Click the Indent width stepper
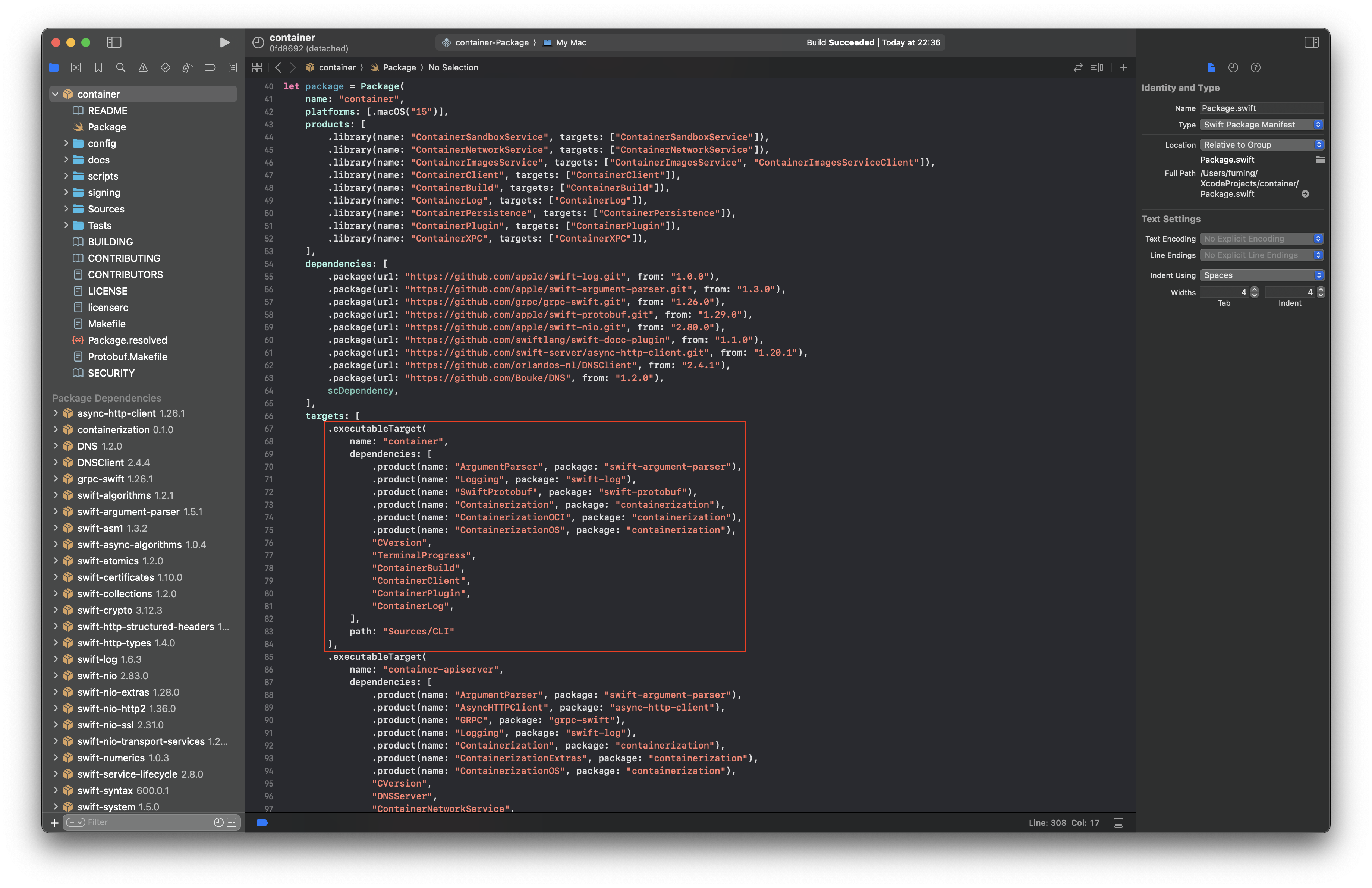1372x888 pixels. point(1321,292)
